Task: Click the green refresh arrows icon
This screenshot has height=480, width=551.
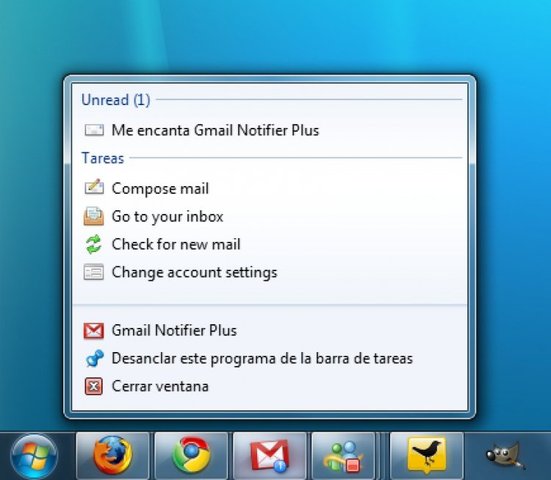Action: click(93, 244)
